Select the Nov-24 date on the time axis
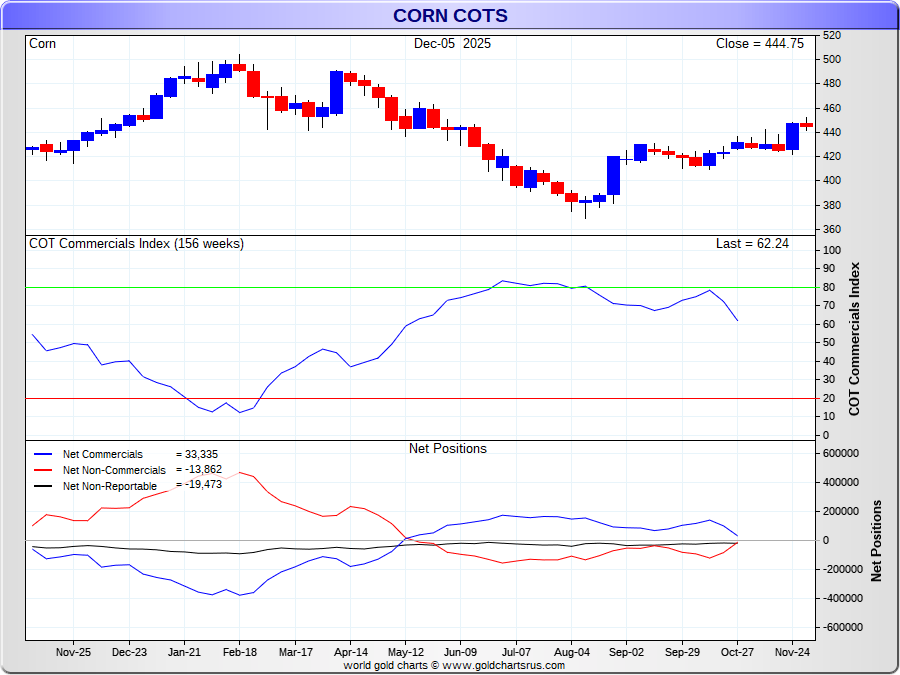900x675 pixels. [x=793, y=651]
